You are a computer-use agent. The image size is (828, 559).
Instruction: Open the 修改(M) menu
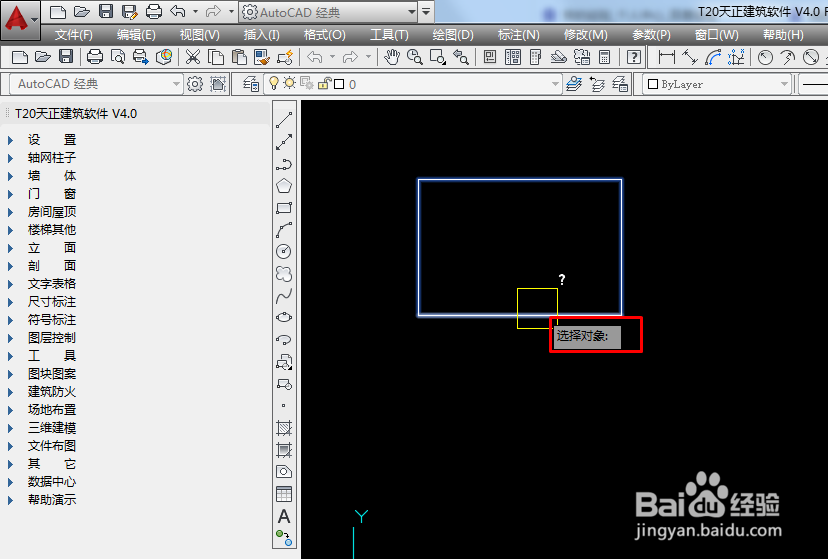(x=586, y=35)
